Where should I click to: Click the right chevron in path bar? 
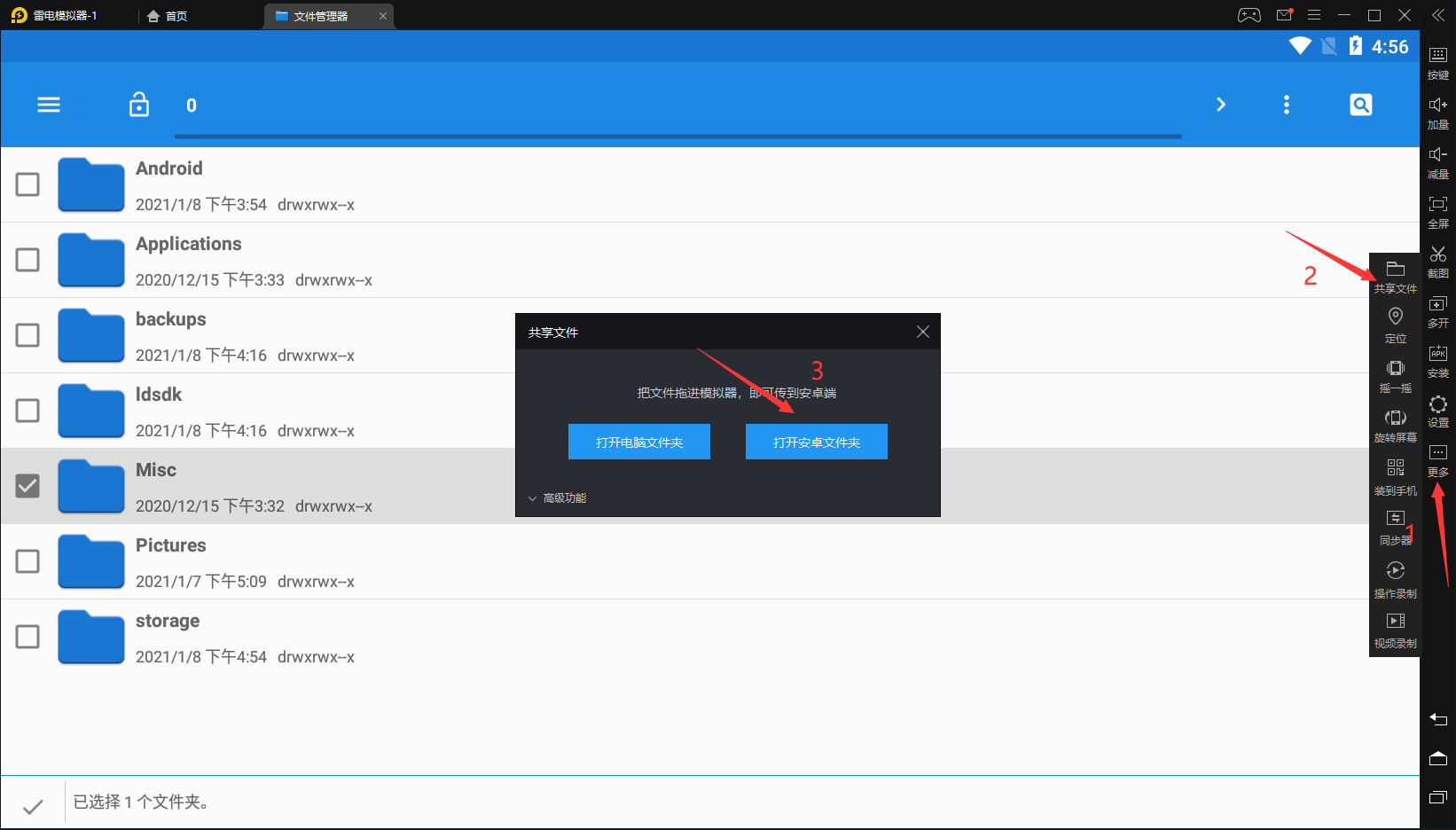(x=1220, y=105)
